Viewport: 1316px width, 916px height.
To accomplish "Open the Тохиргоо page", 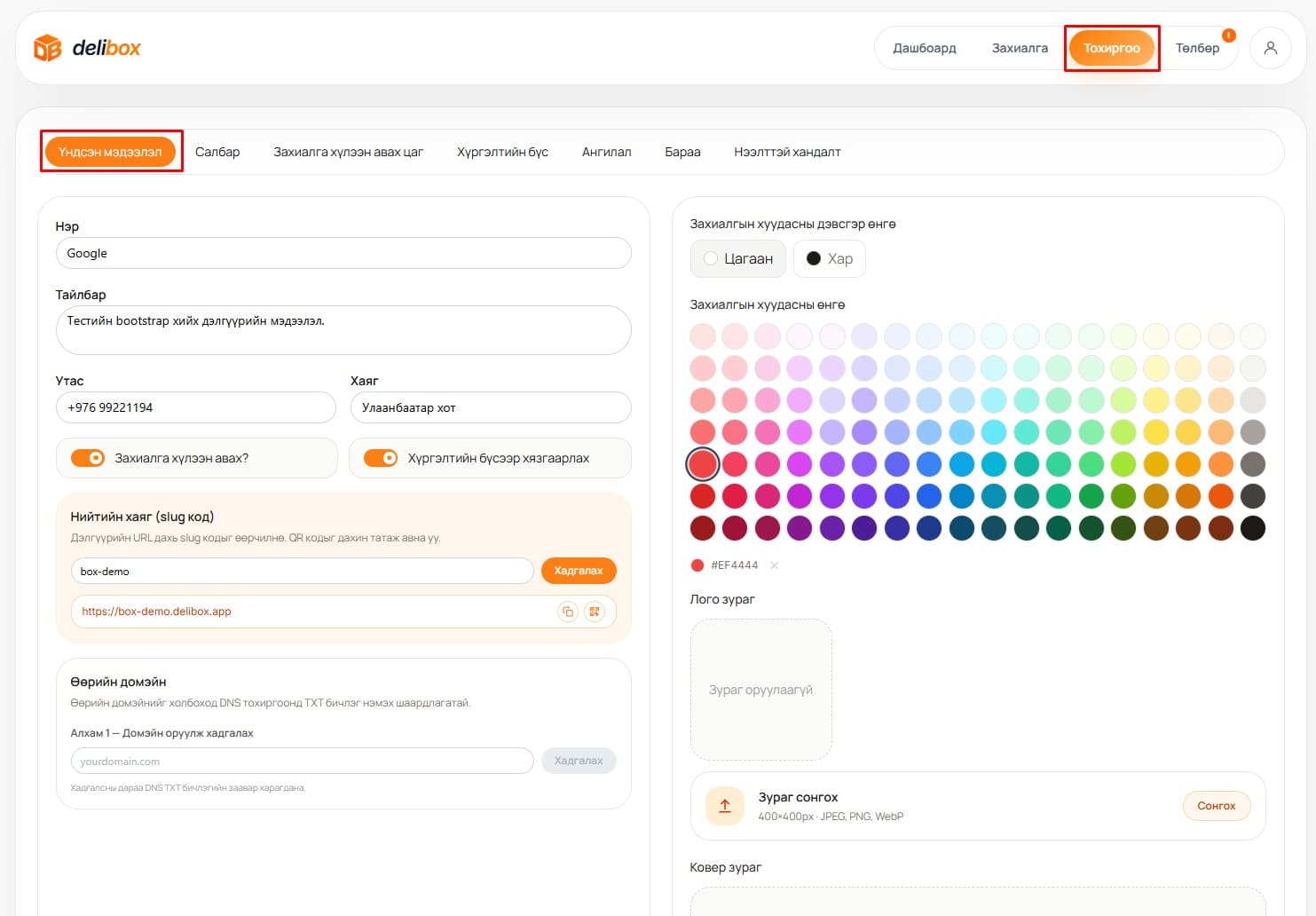I will (x=1112, y=48).
